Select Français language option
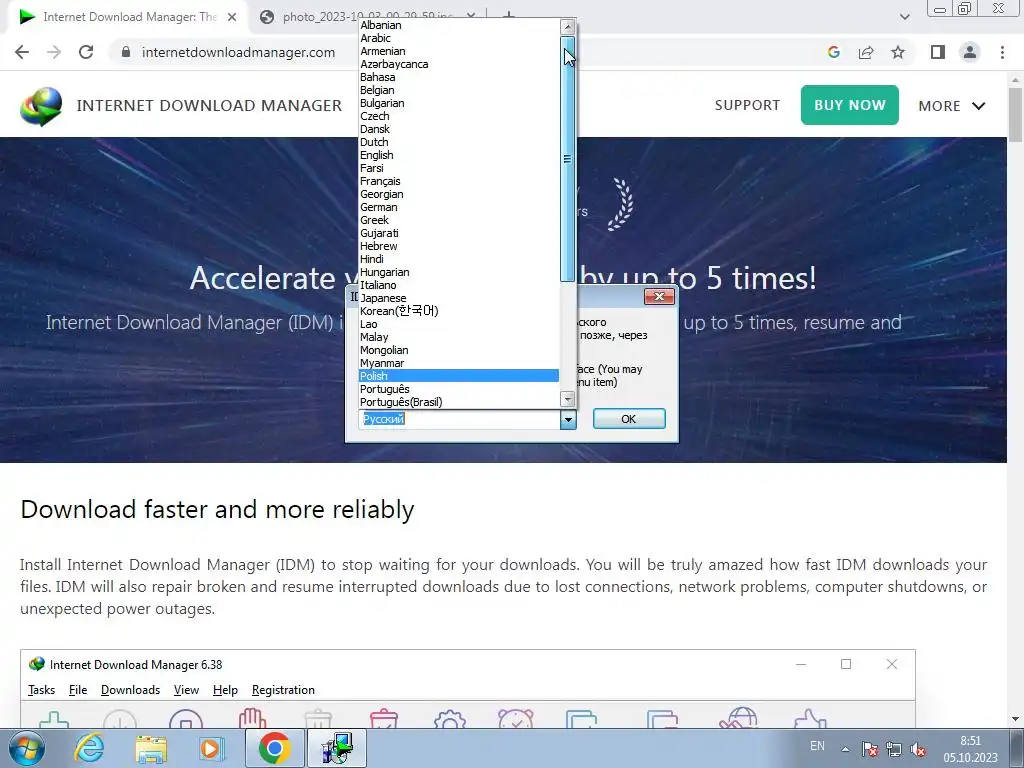This screenshot has width=1024, height=768. coord(458,182)
